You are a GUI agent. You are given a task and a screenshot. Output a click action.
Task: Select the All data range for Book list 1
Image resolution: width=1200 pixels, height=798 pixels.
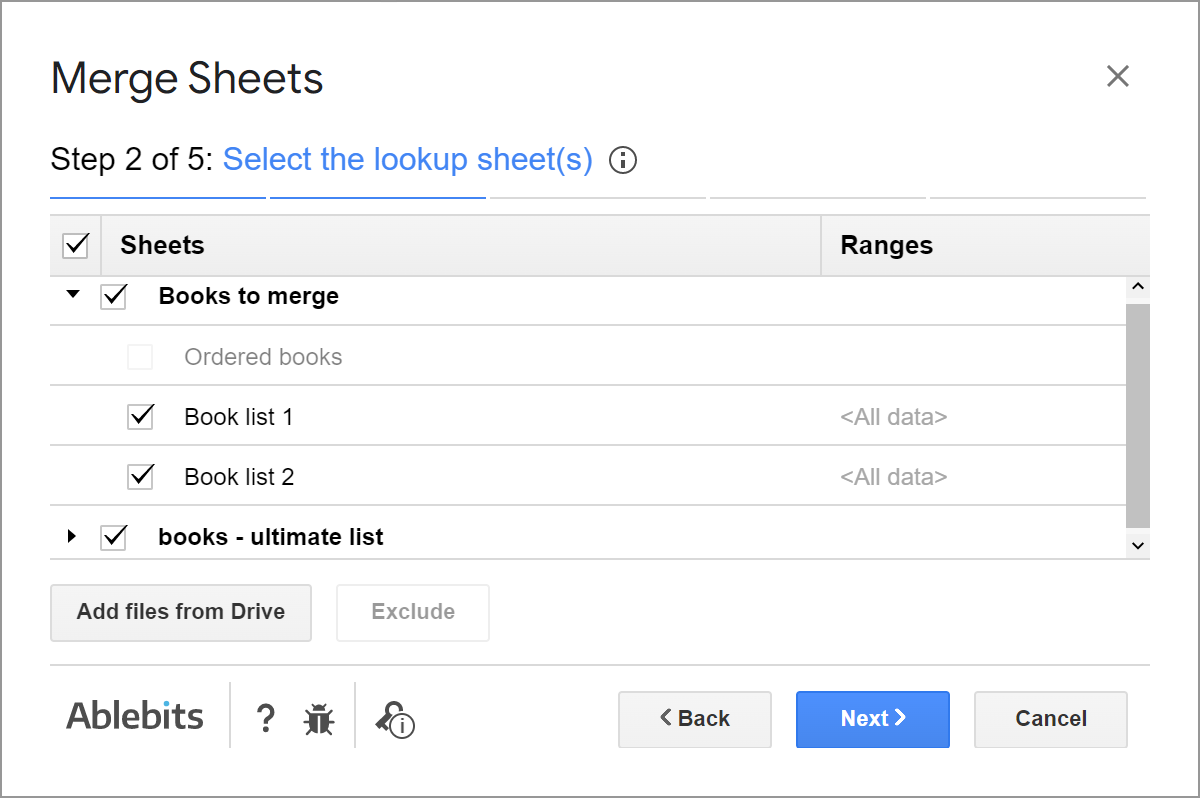click(x=893, y=416)
